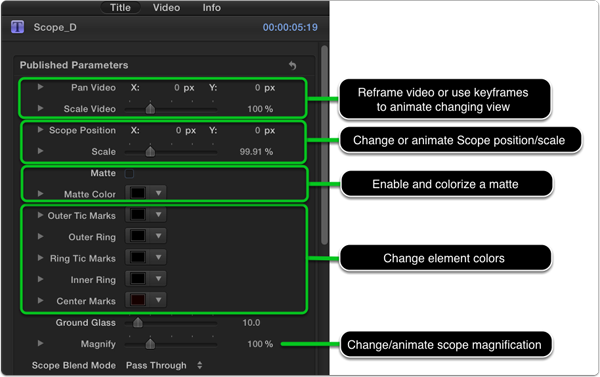Open the Outer Tic Marks color dropdown arrow

click(x=158, y=215)
